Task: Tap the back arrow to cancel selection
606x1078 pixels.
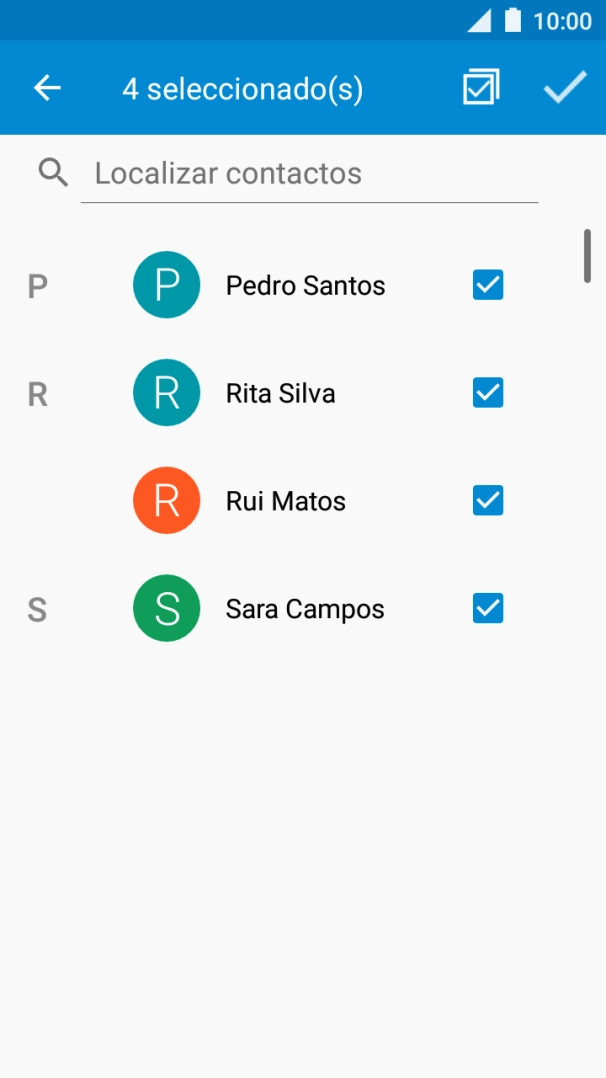Action: point(46,88)
